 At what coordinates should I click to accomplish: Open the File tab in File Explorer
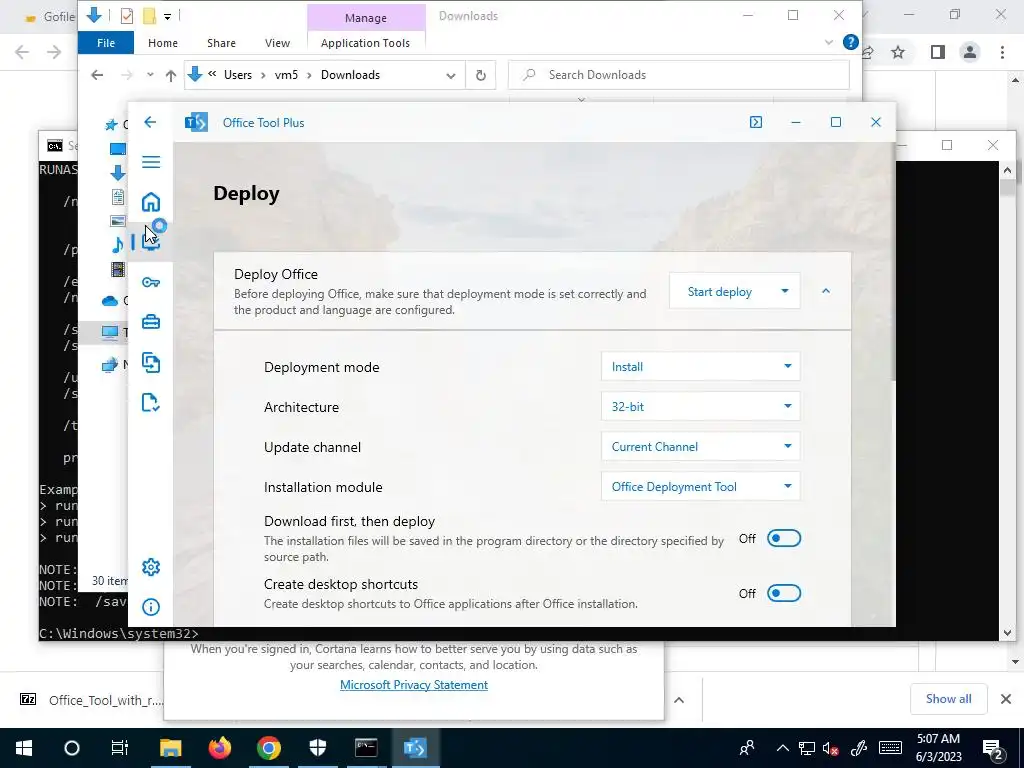[x=106, y=43]
